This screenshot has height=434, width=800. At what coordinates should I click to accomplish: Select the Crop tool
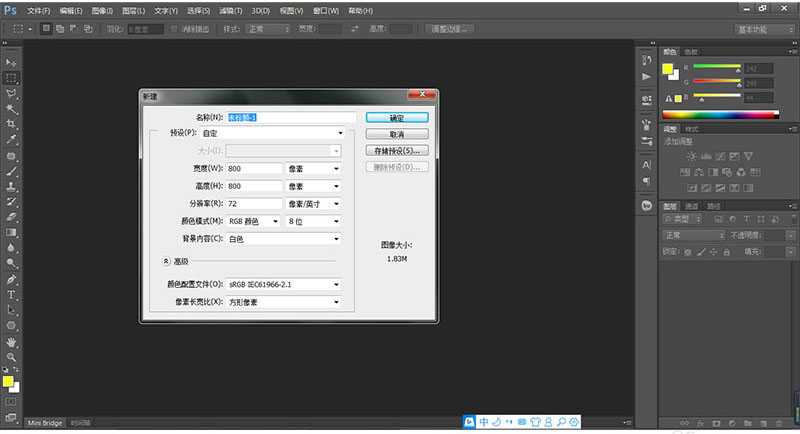12,124
